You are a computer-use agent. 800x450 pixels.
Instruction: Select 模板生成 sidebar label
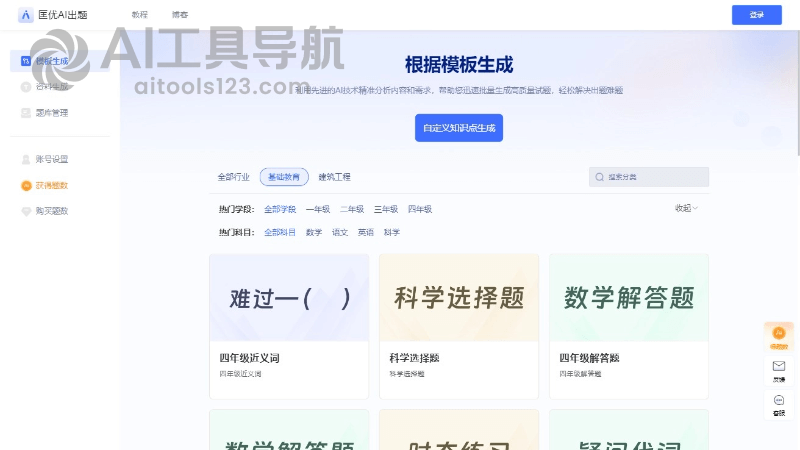(x=52, y=61)
